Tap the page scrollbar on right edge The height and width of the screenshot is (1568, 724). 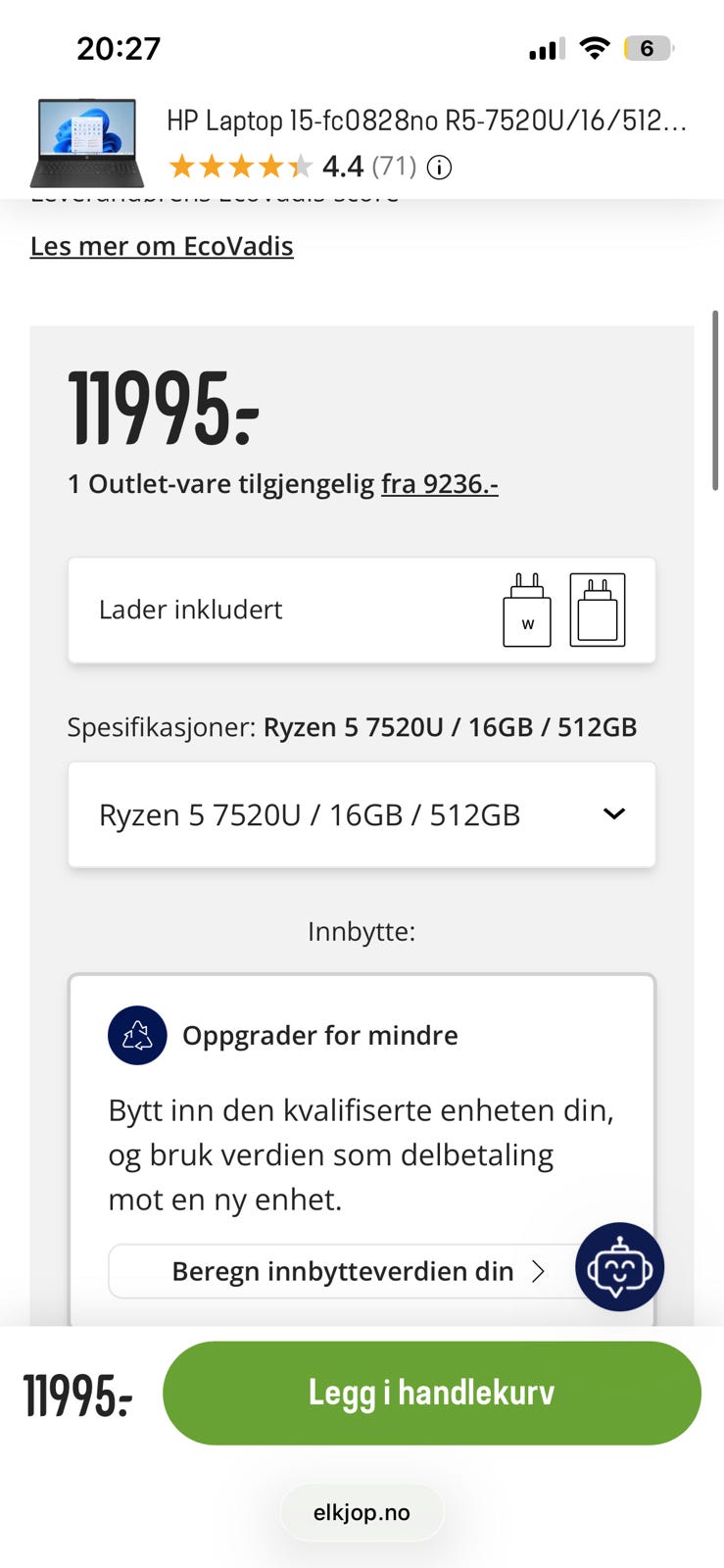pyautogui.click(x=715, y=400)
